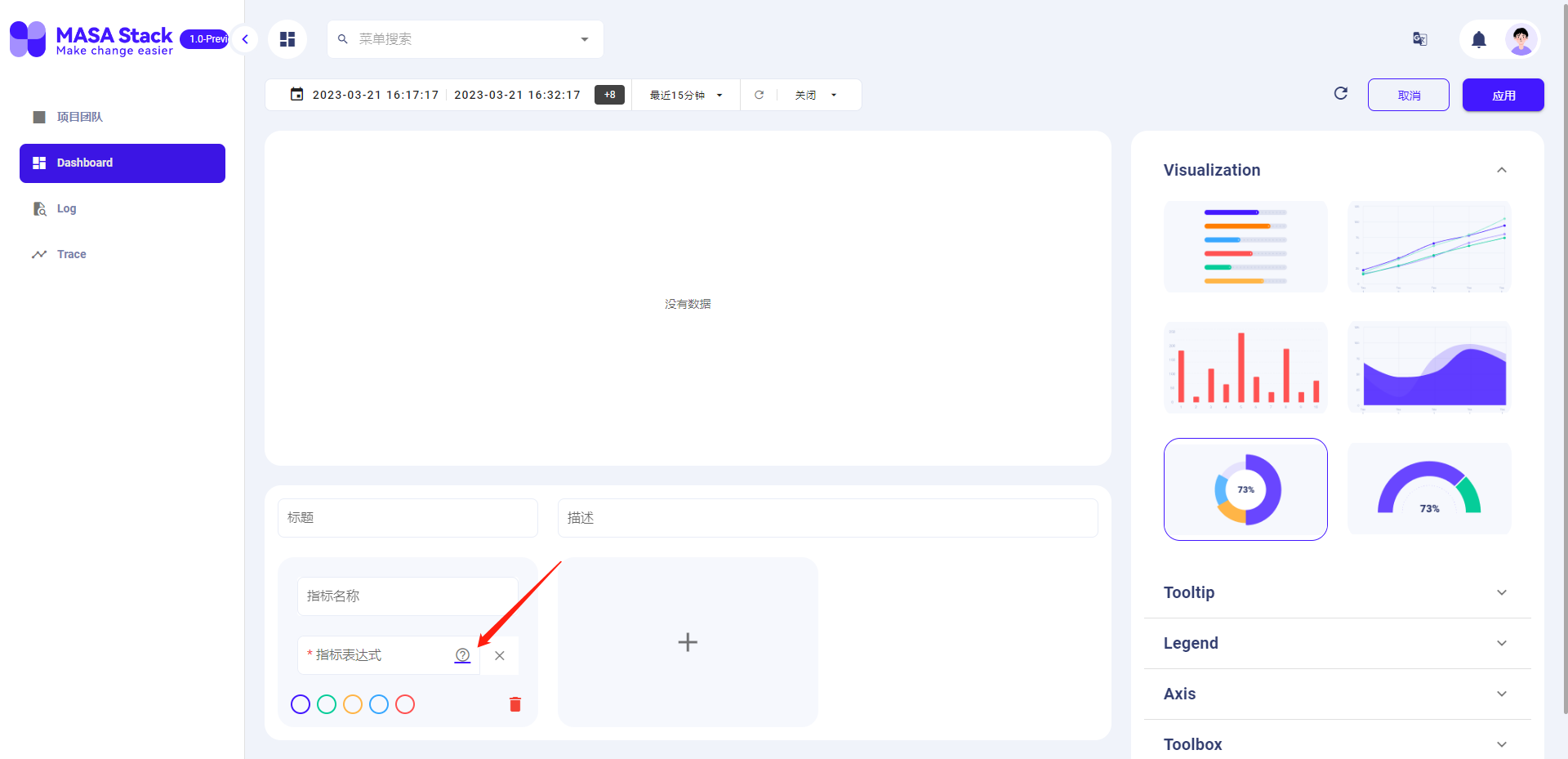Open the app grid menu icon
1568x759 pixels.
click(x=287, y=39)
